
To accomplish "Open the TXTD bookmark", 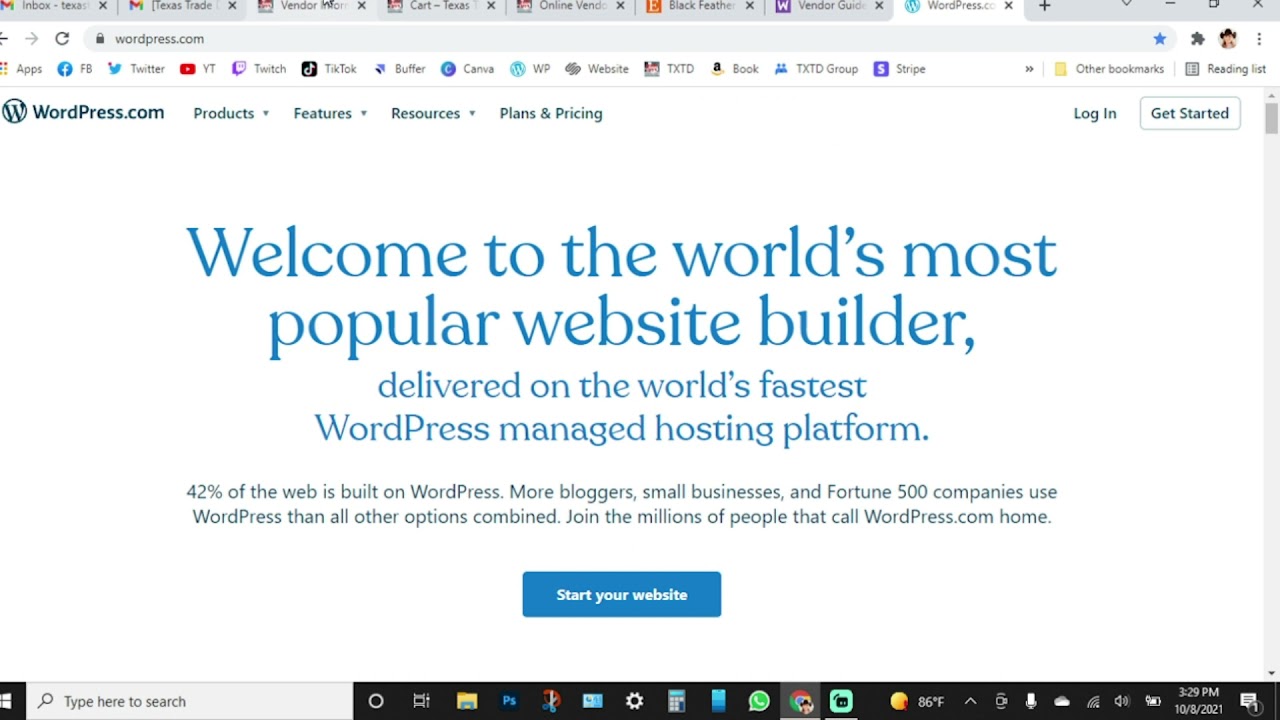I will 669,69.
